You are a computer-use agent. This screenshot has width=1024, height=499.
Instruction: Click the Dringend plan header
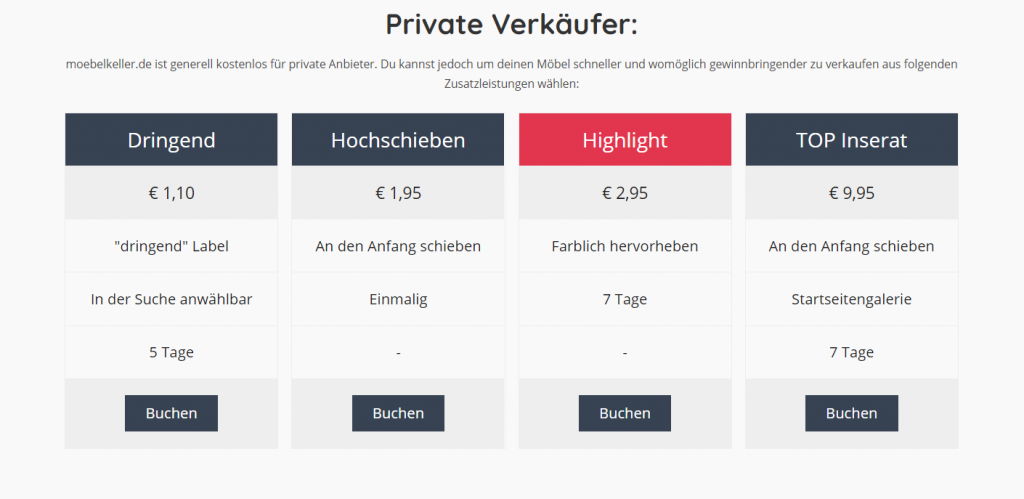171,140
